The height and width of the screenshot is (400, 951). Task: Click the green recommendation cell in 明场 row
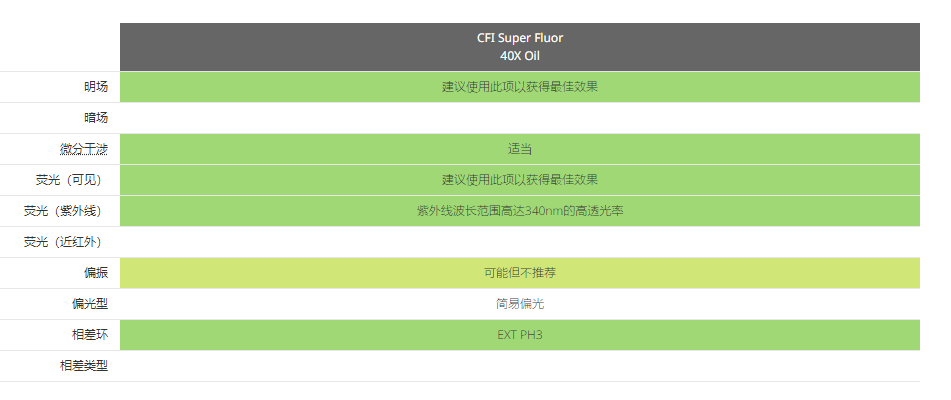tap(519, 87)
